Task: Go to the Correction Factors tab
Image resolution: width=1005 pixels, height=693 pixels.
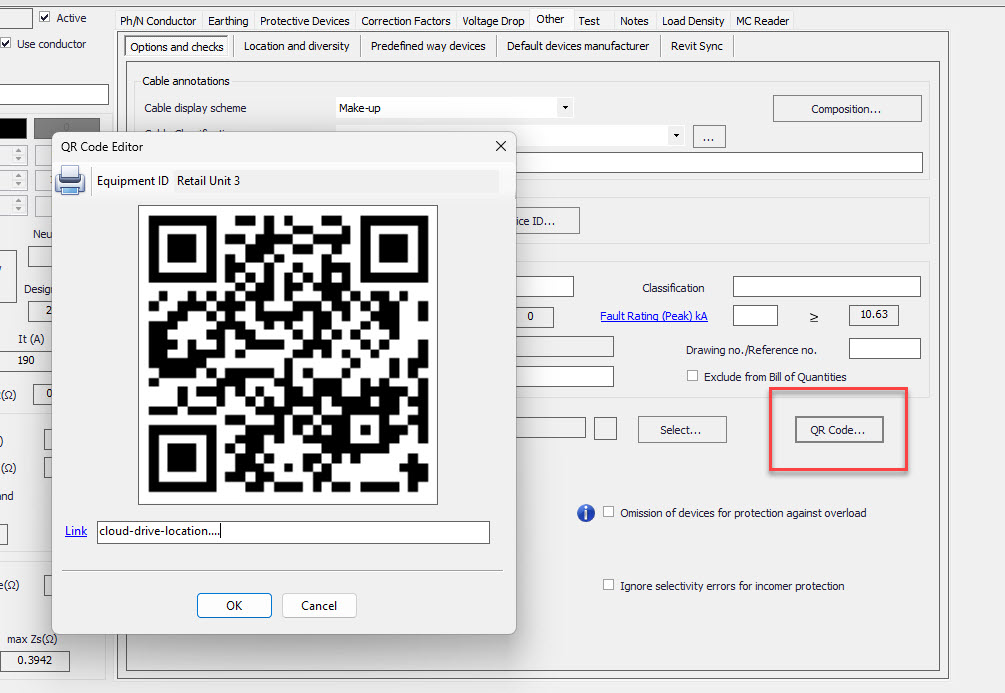Action: click(406, 21)
